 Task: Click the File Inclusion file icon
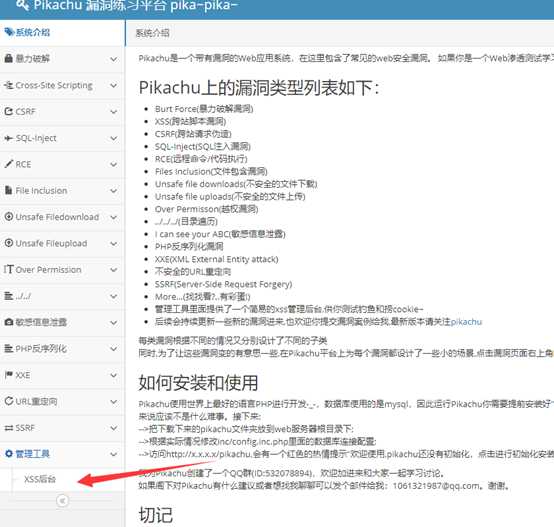8,190
